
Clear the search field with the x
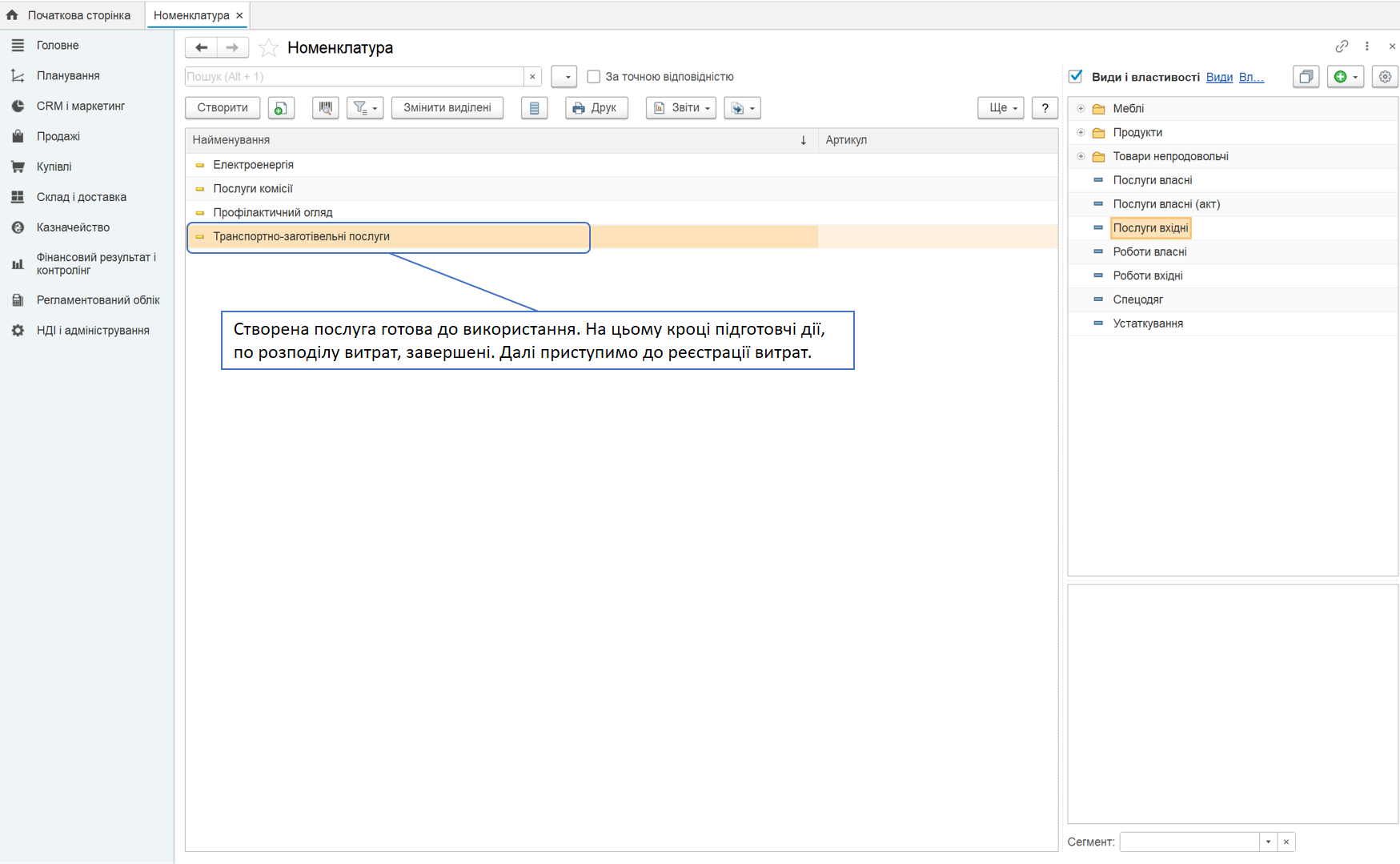[x=532, y=77]
